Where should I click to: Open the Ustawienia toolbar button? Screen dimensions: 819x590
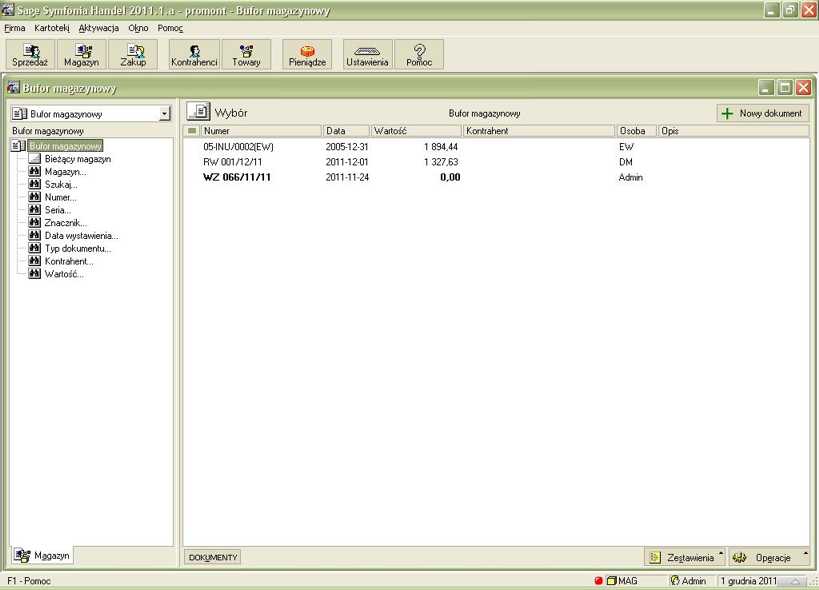(367, 54)
